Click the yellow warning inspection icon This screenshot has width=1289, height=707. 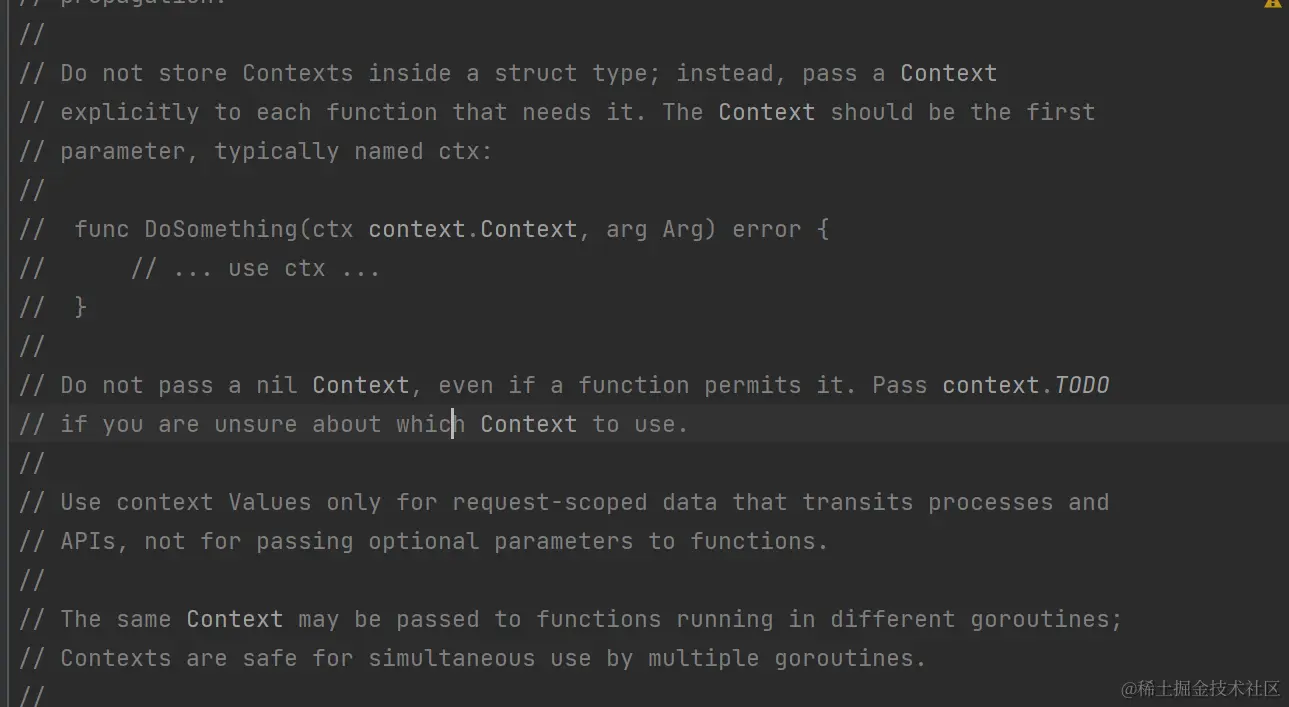(x=1272, y=3)
